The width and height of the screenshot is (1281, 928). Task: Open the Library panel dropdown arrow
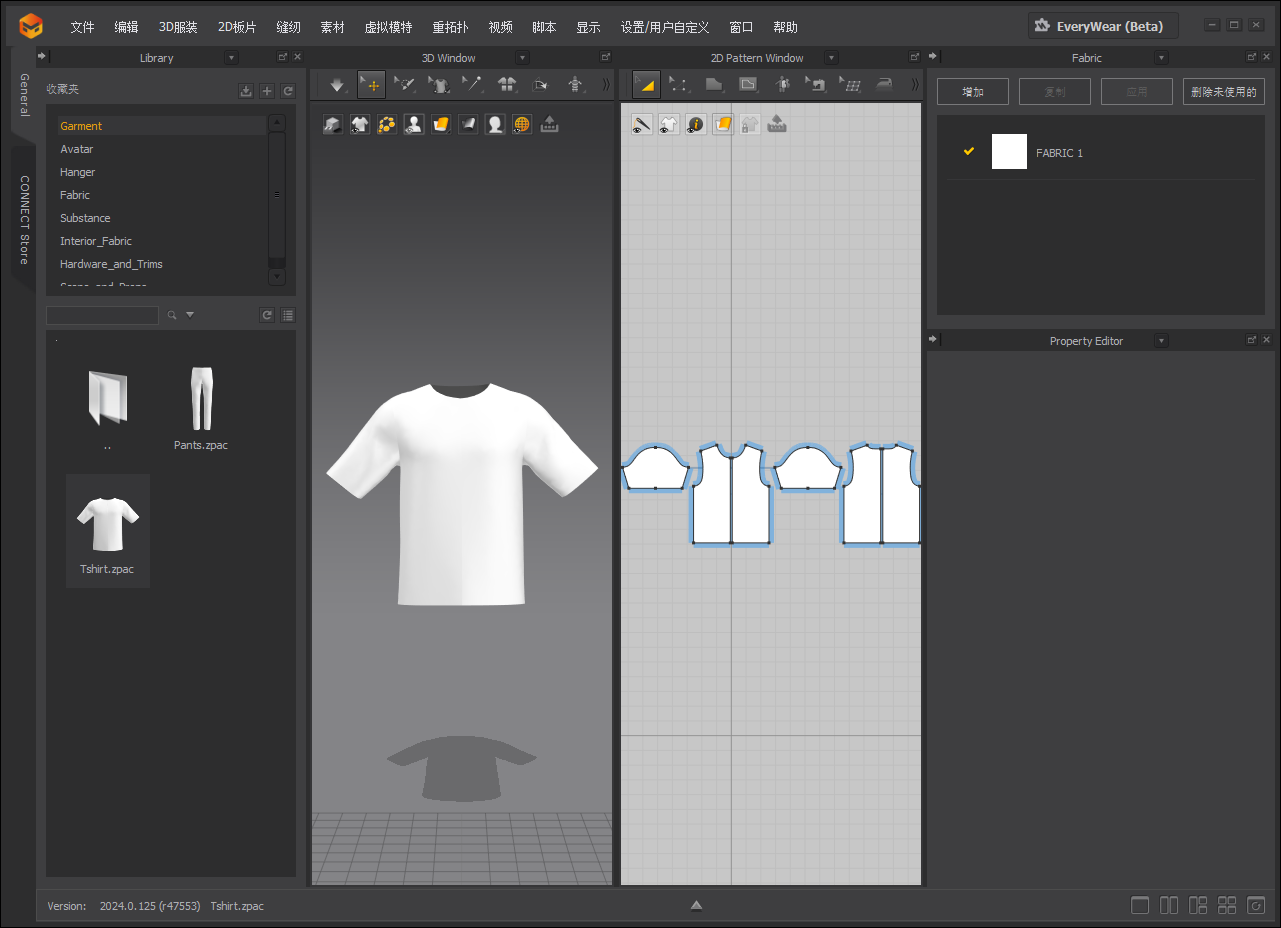tap(232, 58)
